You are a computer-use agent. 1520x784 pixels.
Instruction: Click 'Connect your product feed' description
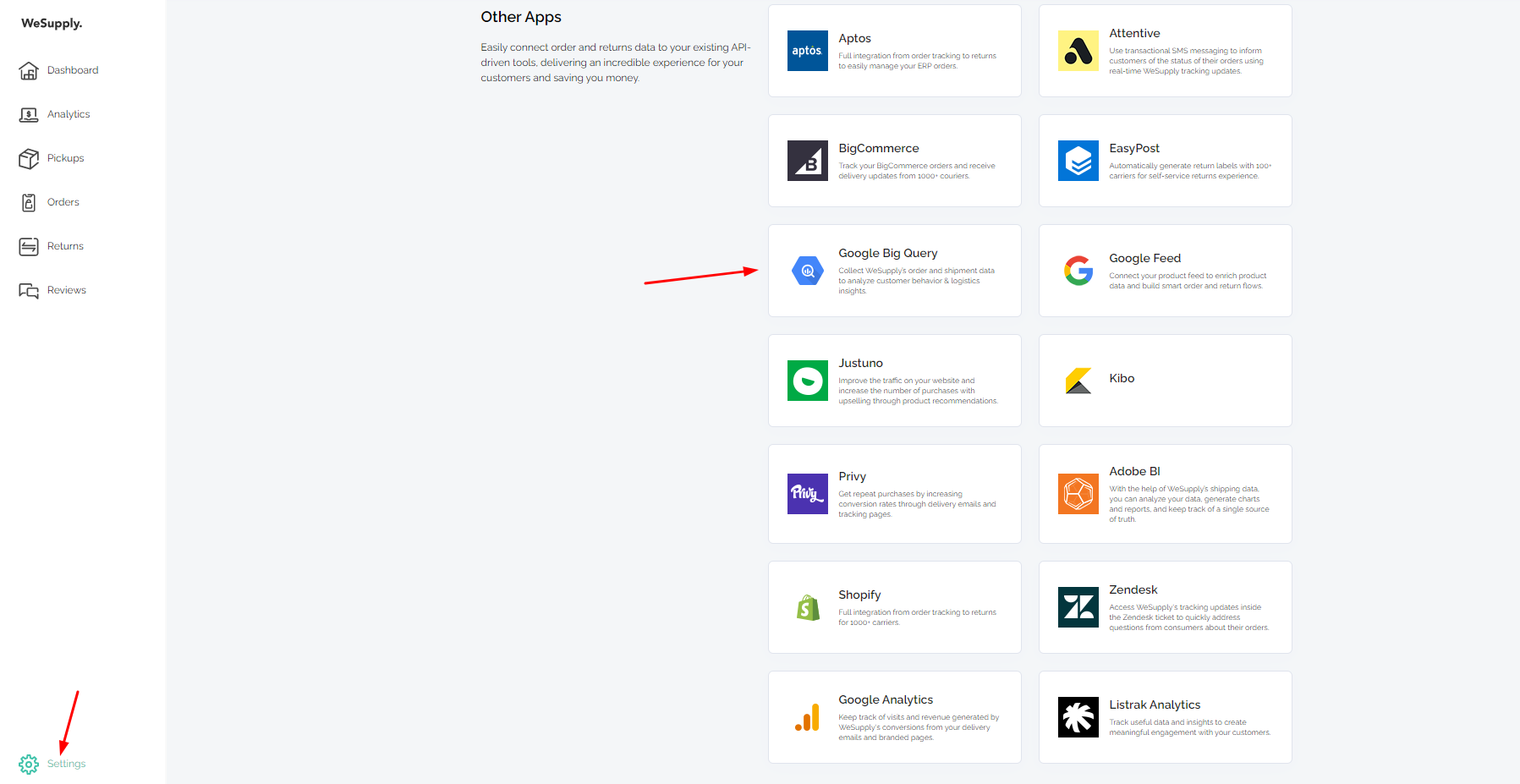click(1188, 281)
